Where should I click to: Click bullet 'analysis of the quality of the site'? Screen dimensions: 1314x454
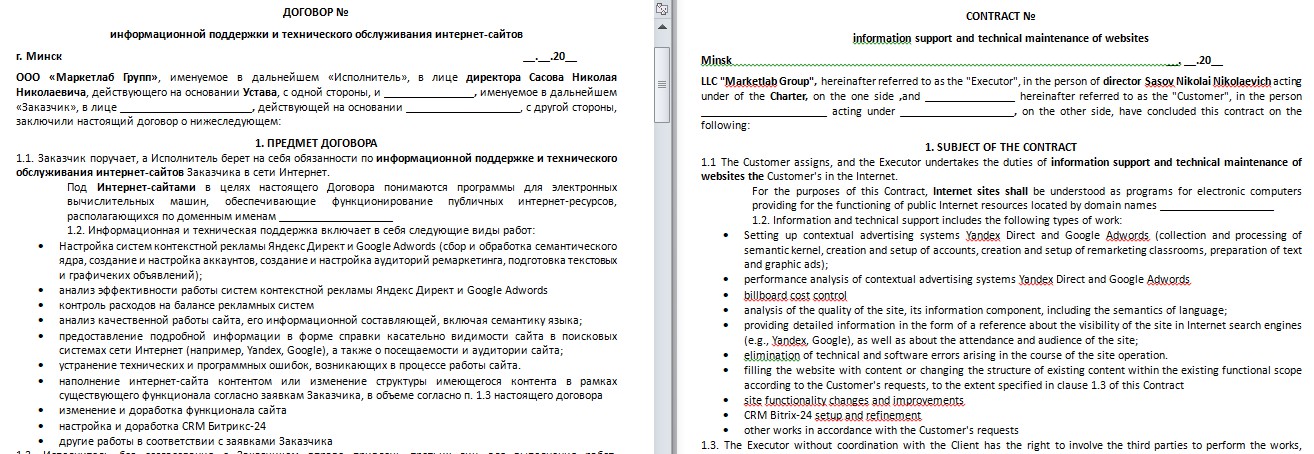pyautogui.click(x=985, y=310)
